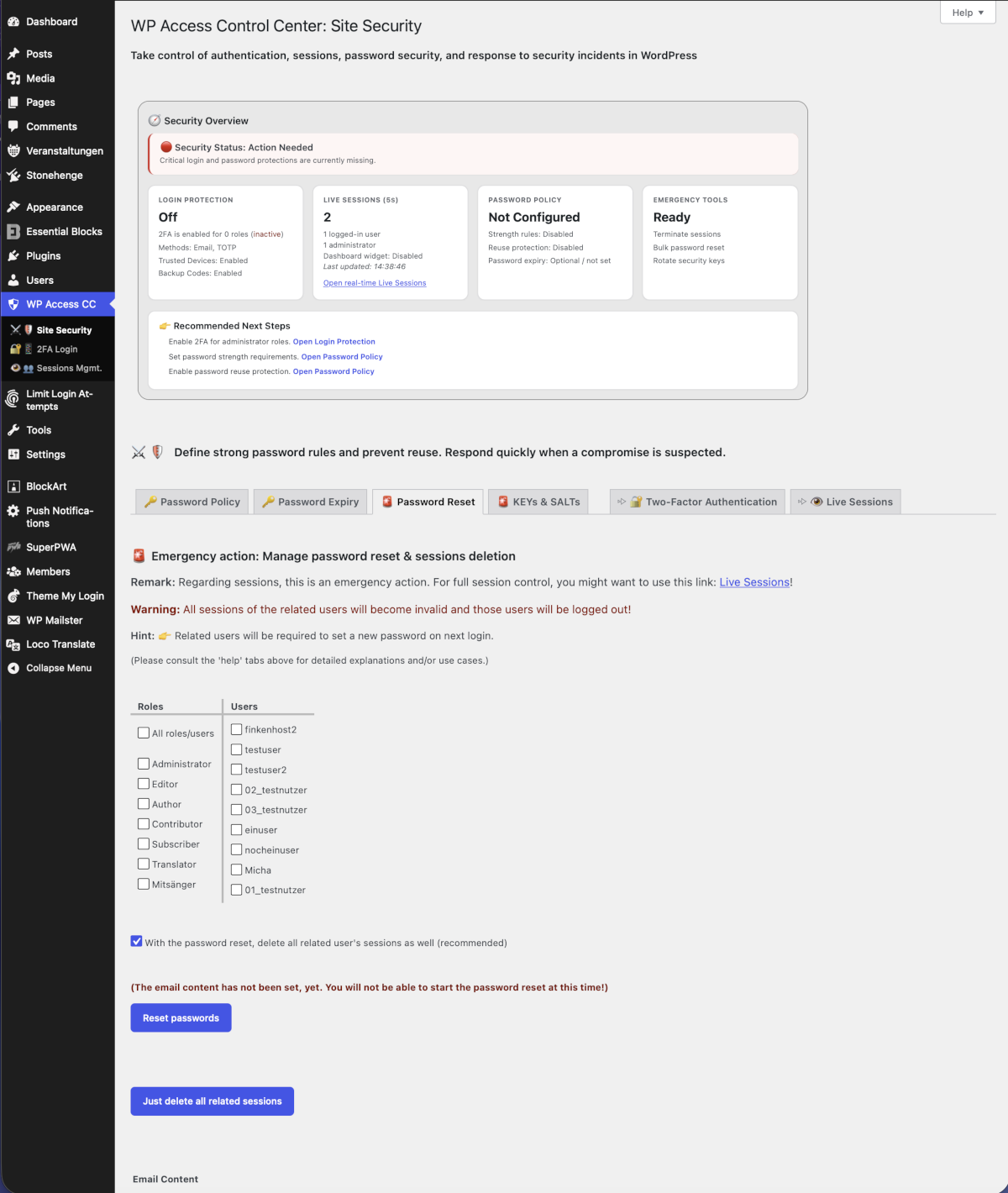Open real-time Live Sessions link

[x=374, y=283]
